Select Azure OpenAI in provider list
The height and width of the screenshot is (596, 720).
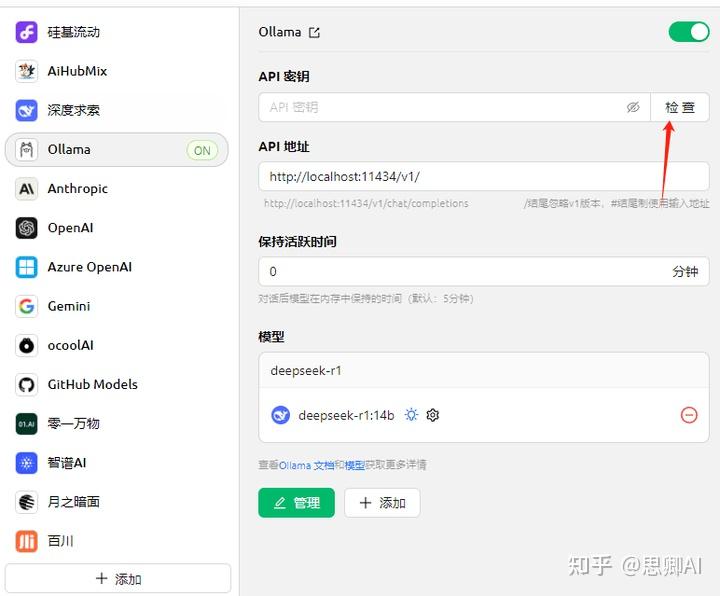tap(117, 267)
